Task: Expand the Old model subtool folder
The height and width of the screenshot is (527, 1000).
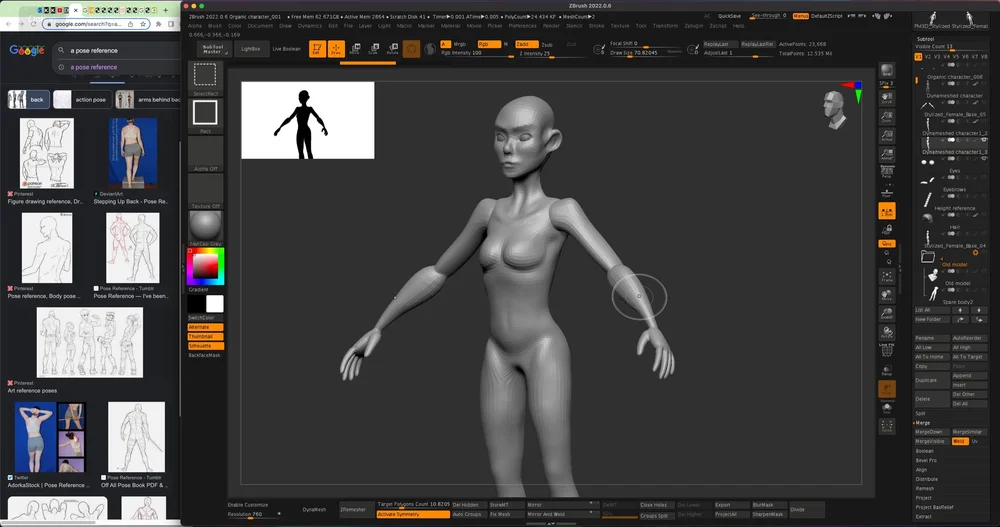Action: coord(928,257)
